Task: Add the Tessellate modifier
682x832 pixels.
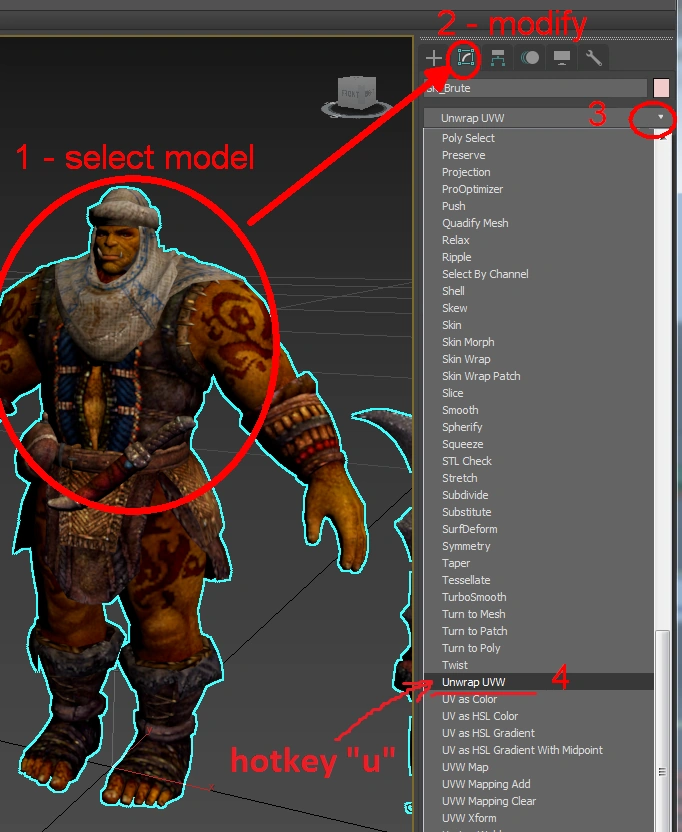Action: coord(466,579)
